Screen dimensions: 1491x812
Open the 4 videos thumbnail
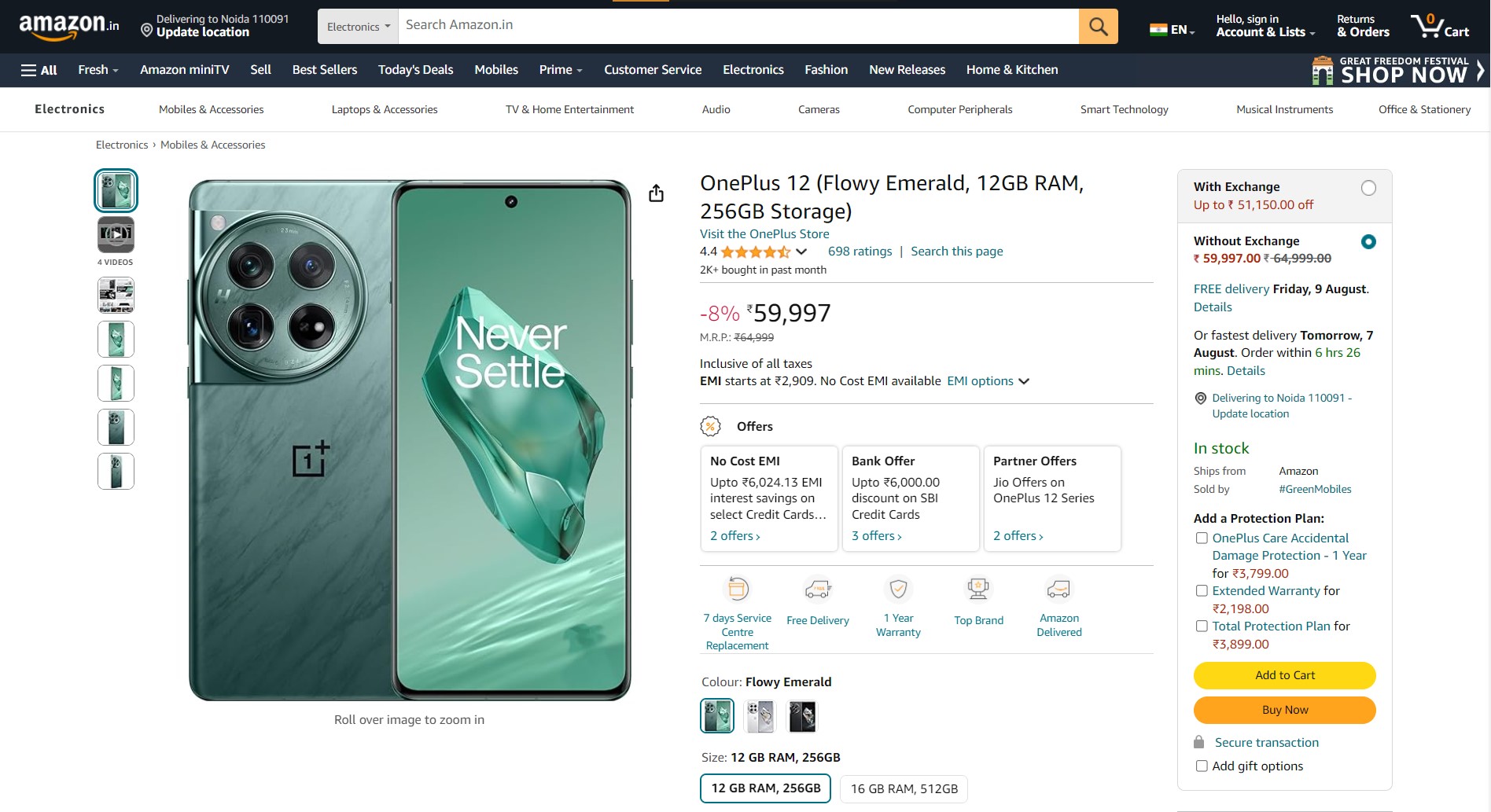coord(116,235)
